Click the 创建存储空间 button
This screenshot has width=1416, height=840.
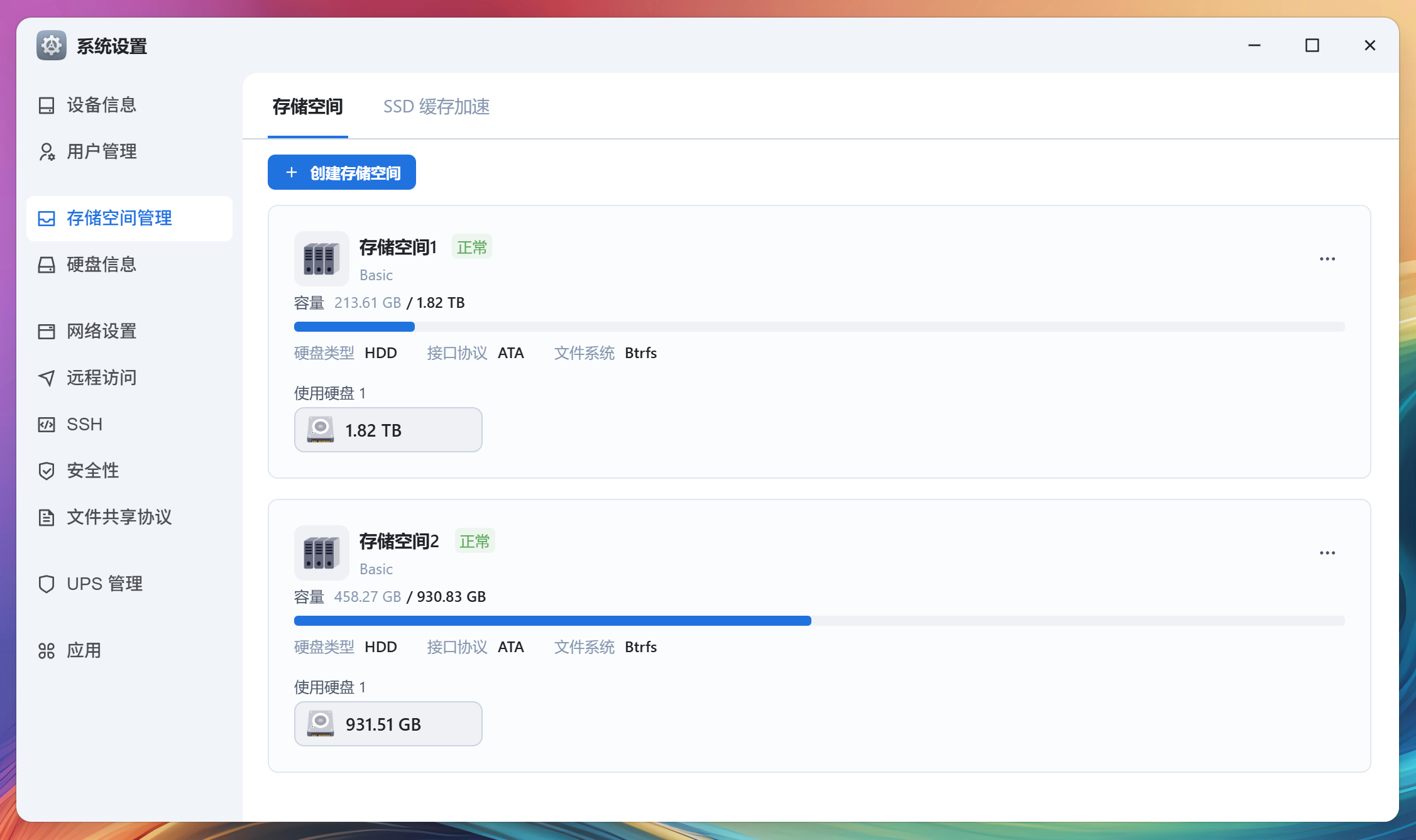click(x=341, y=172)
